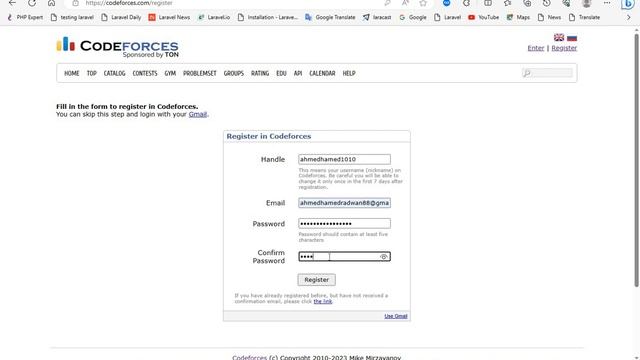The height and width of the screenshot is (360, 640).
Task: Go back to the previous page
Action: pos(12,3)
